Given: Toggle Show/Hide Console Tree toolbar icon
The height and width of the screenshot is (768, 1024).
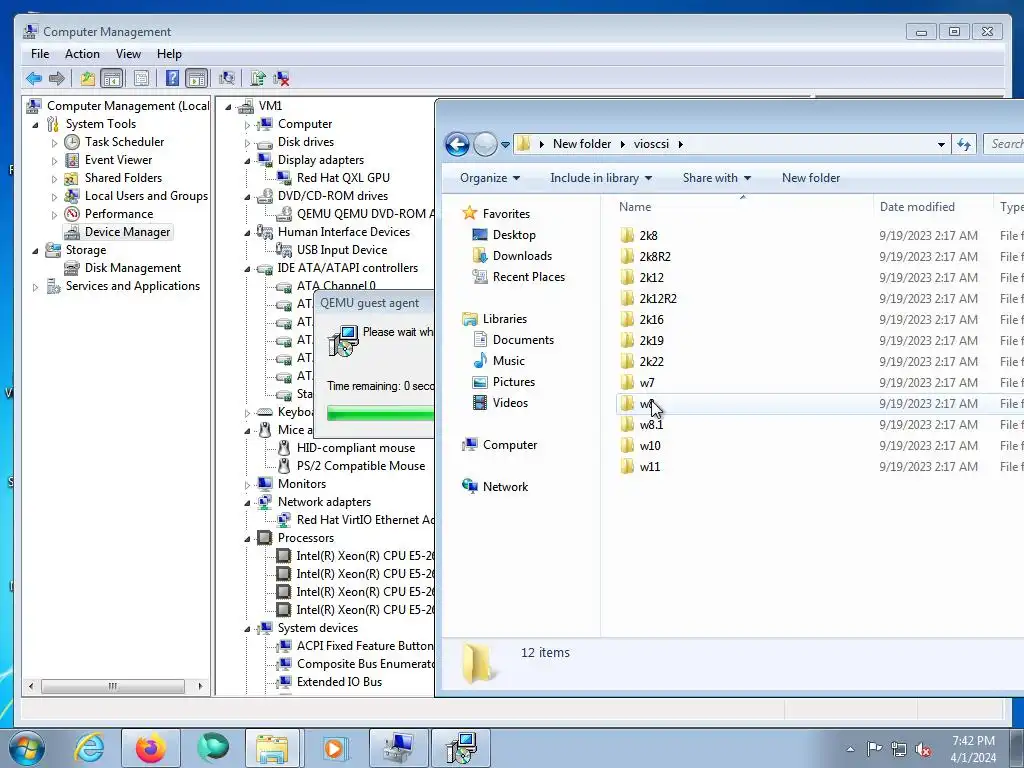Looking at the screenshot, I should (112, 79).
